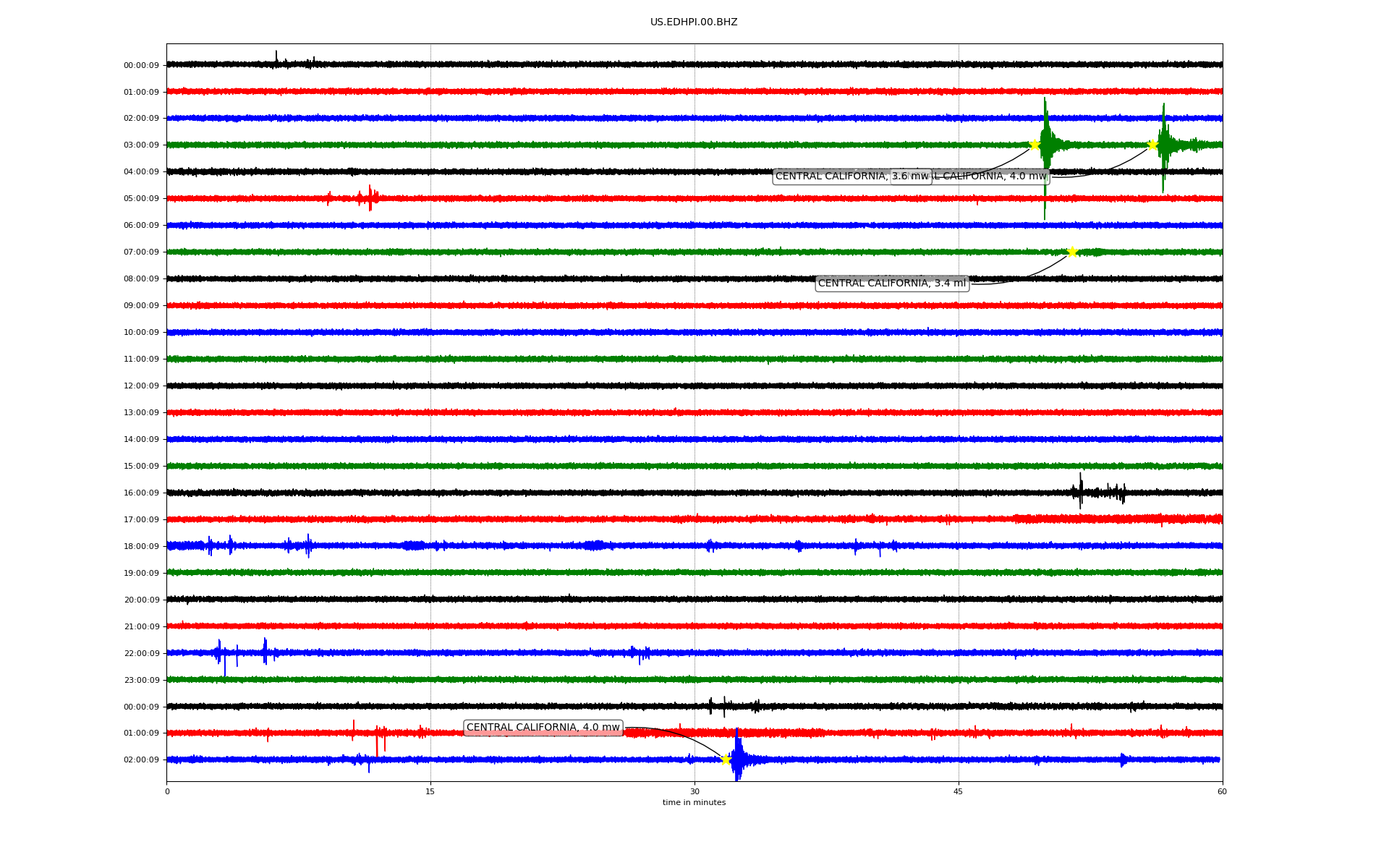Viewport: 1389px width, 868px height.
Task: Click the yellow star on the bottom blue trace
Action: pos(726,759)
